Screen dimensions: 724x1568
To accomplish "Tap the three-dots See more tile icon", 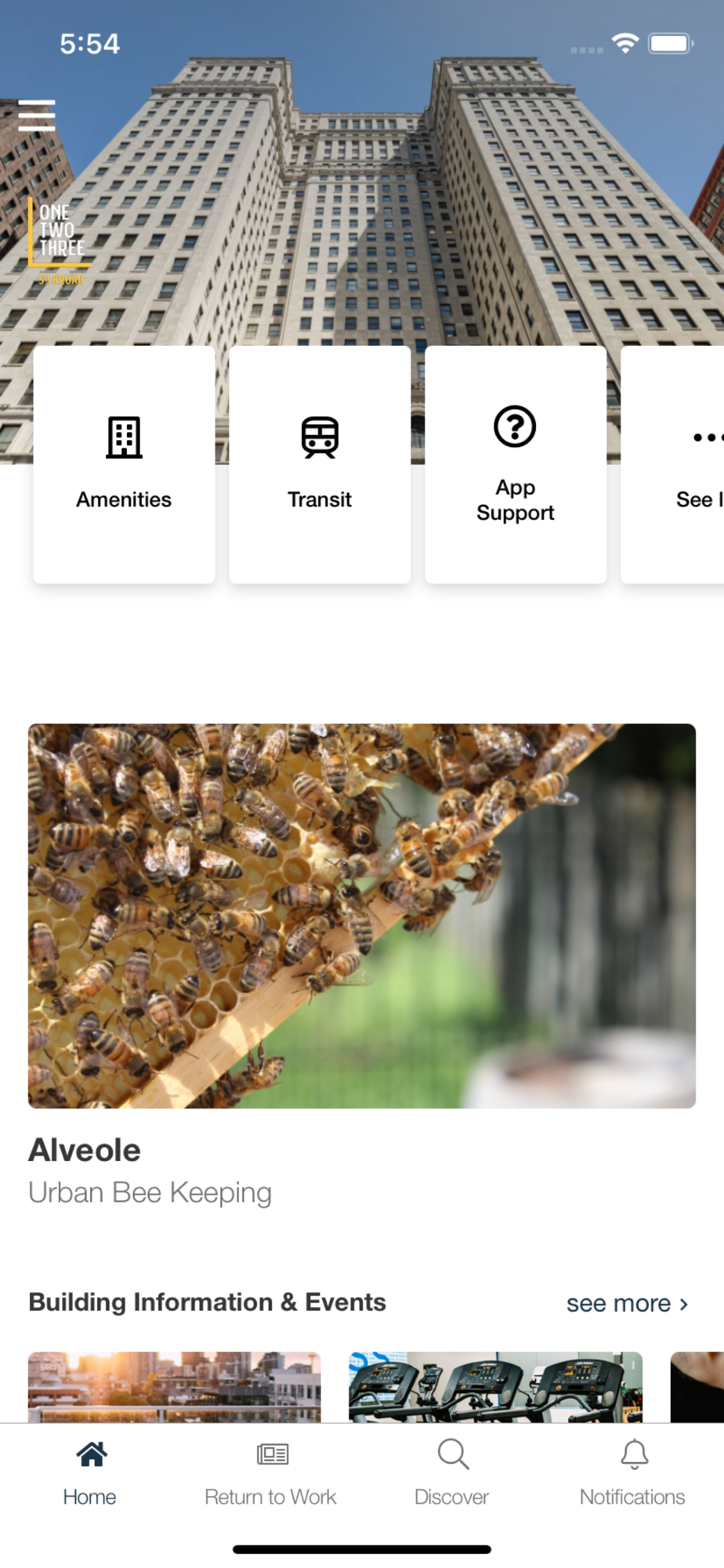I will pyautogui.click(x=708, y=437).
